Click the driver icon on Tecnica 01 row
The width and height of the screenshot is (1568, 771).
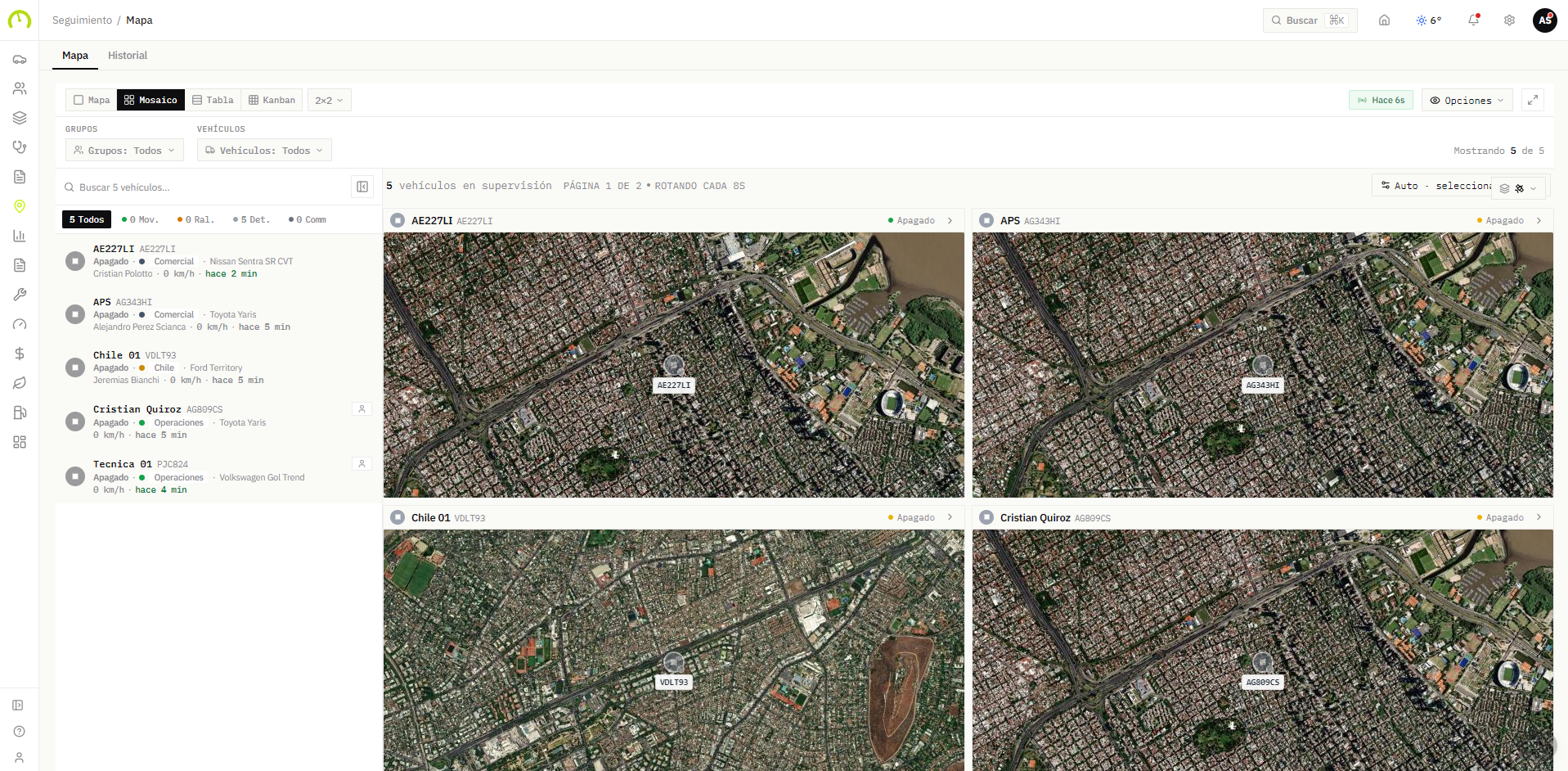click(x=362, y=463)
